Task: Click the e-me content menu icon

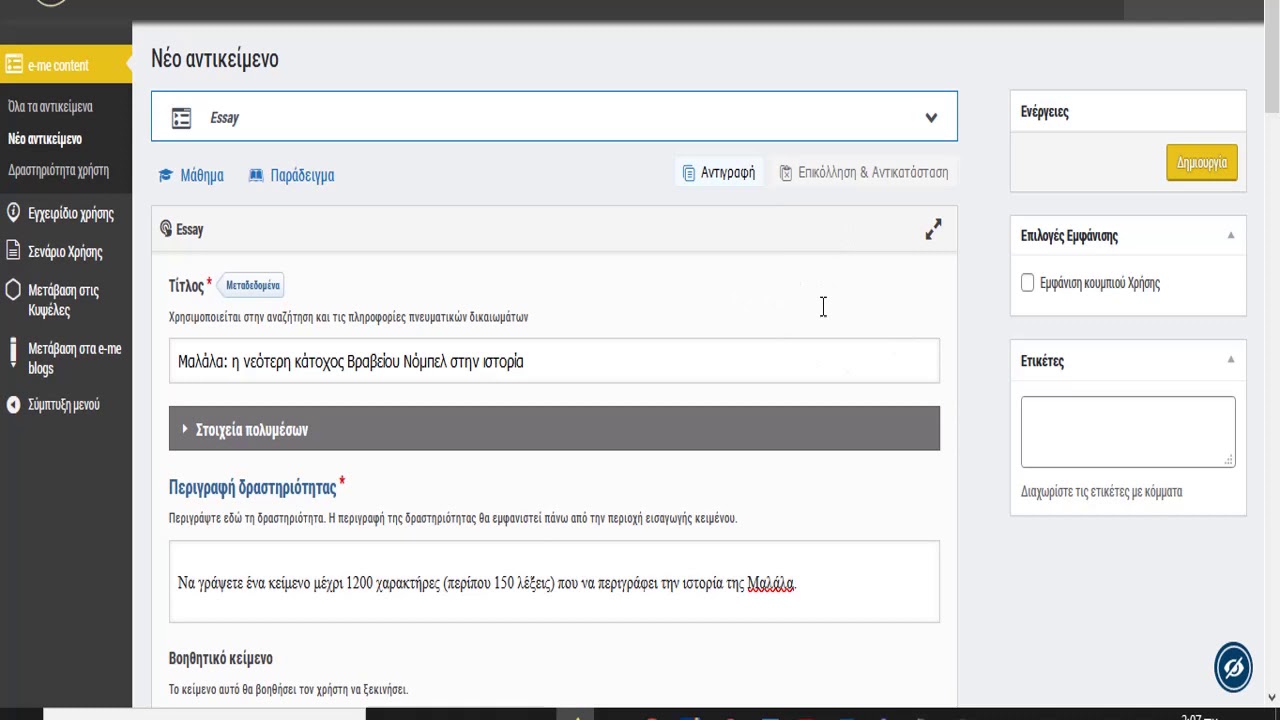Action: point(14,65)
